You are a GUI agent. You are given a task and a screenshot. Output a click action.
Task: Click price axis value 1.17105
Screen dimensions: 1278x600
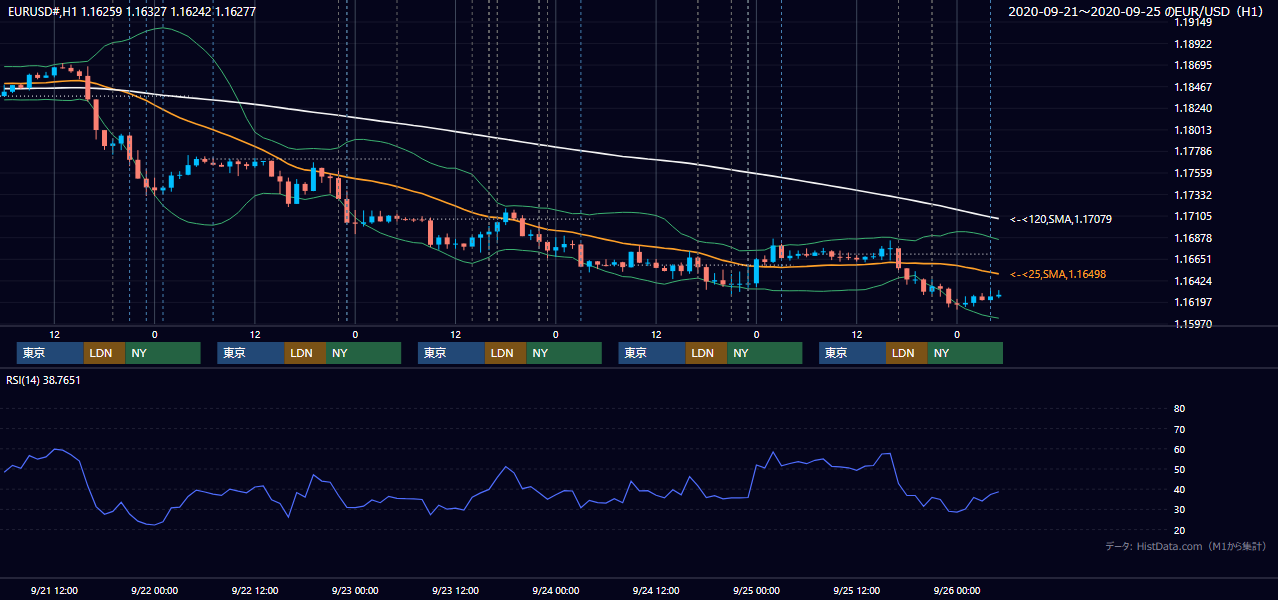click(1193, 216)
